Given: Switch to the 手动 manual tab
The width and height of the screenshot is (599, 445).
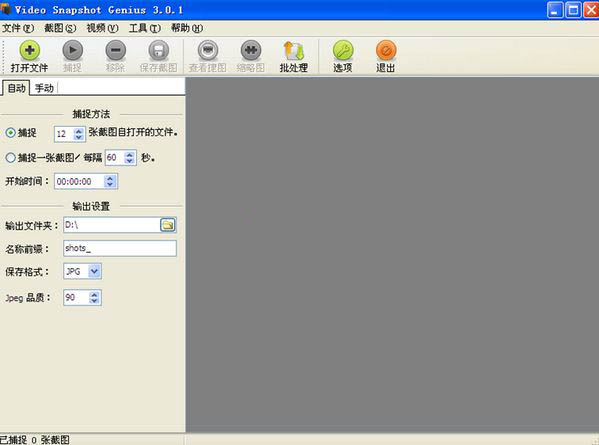Looking at the screenshot, I should click(44, 88).
